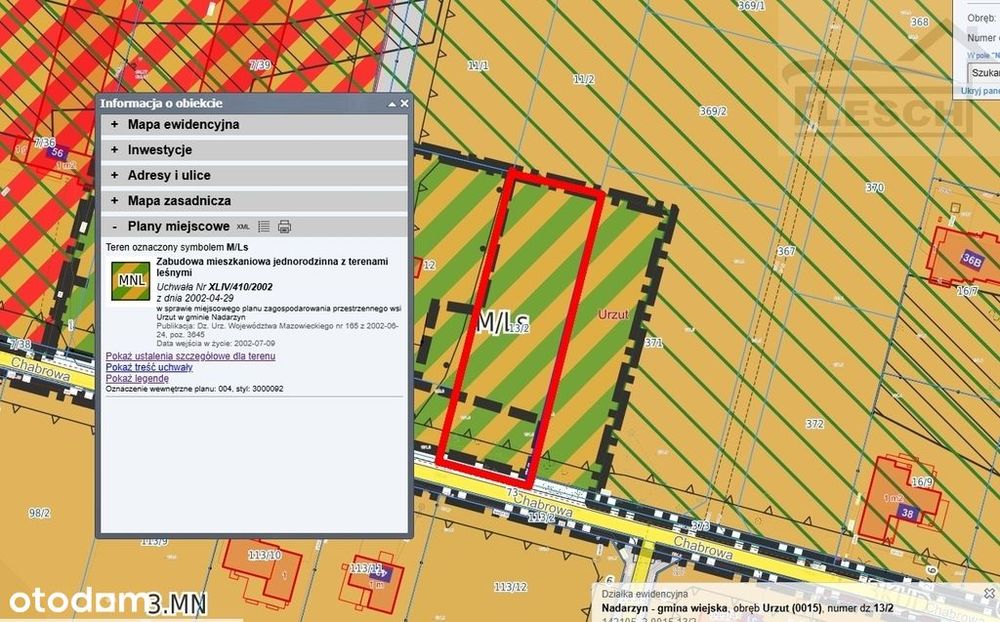Click the XML export icon beside Plany miejscowe
The image size is (1000, 622).
pos(243,226)
